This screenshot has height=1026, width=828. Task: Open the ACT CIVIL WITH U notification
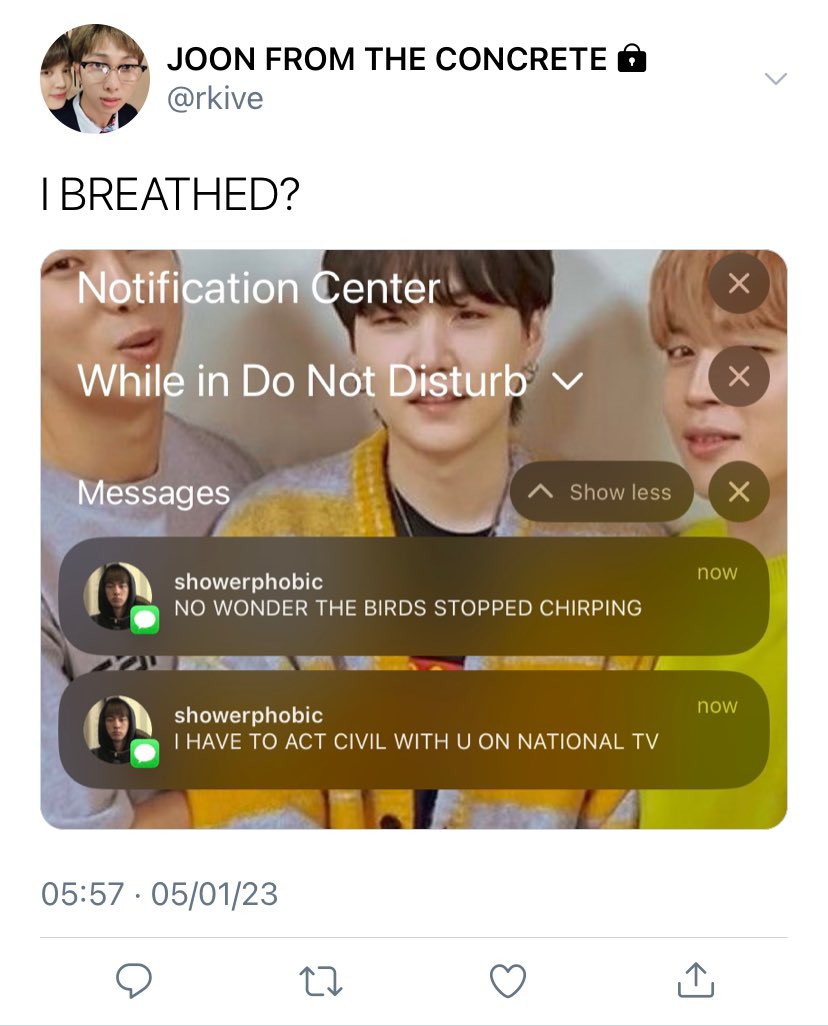coord(414,730)
